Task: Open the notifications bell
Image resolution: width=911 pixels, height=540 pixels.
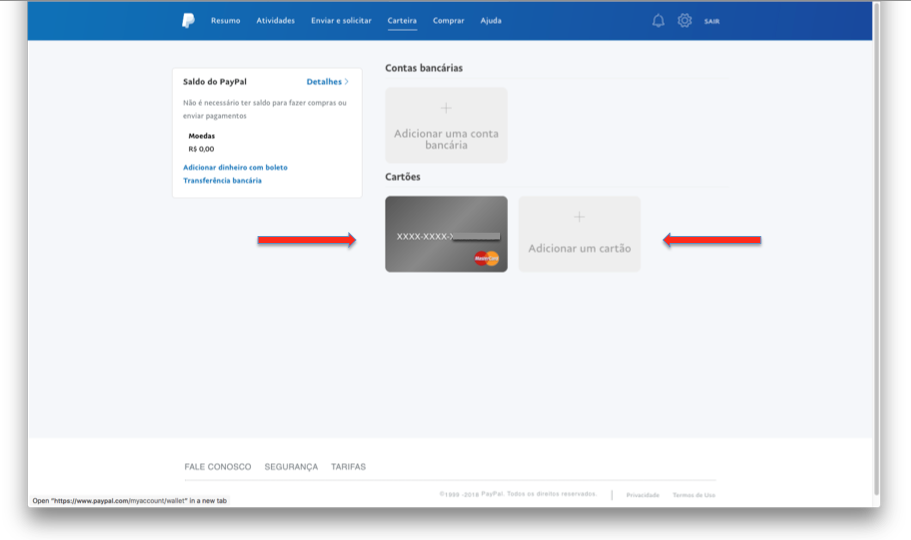Action: pyautogui.click(x=658, y=21)
